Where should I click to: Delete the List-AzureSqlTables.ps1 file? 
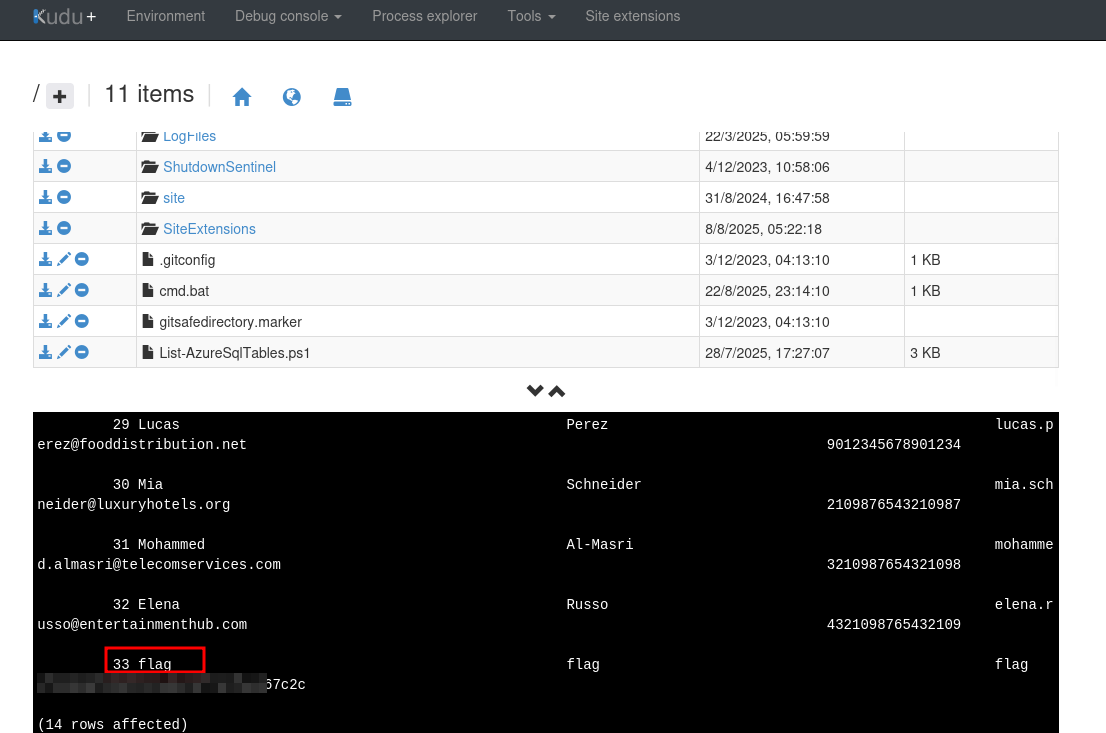(82, 353)
